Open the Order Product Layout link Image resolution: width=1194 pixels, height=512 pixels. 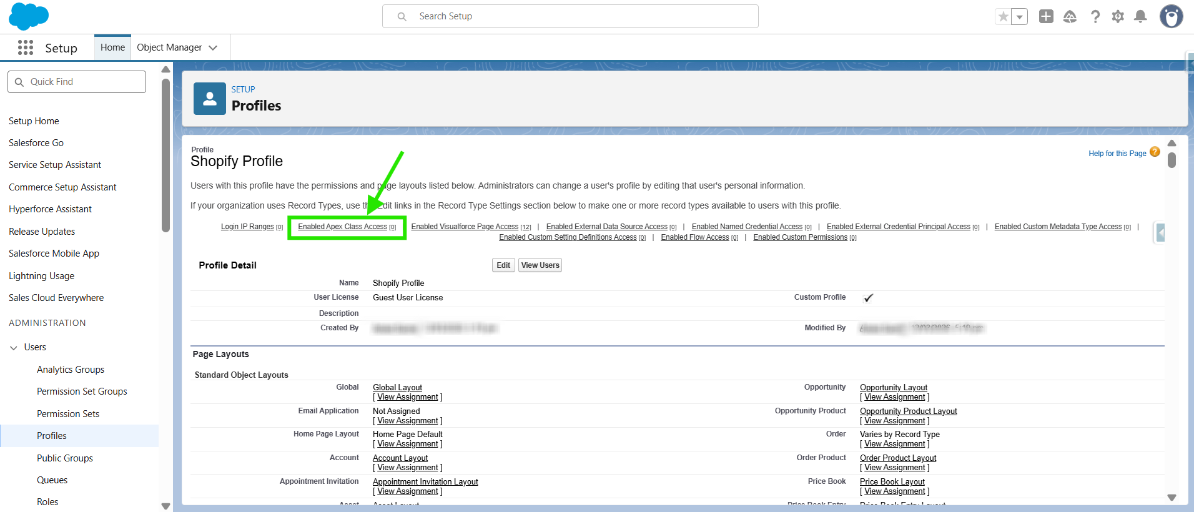click(x=898, y=458)
